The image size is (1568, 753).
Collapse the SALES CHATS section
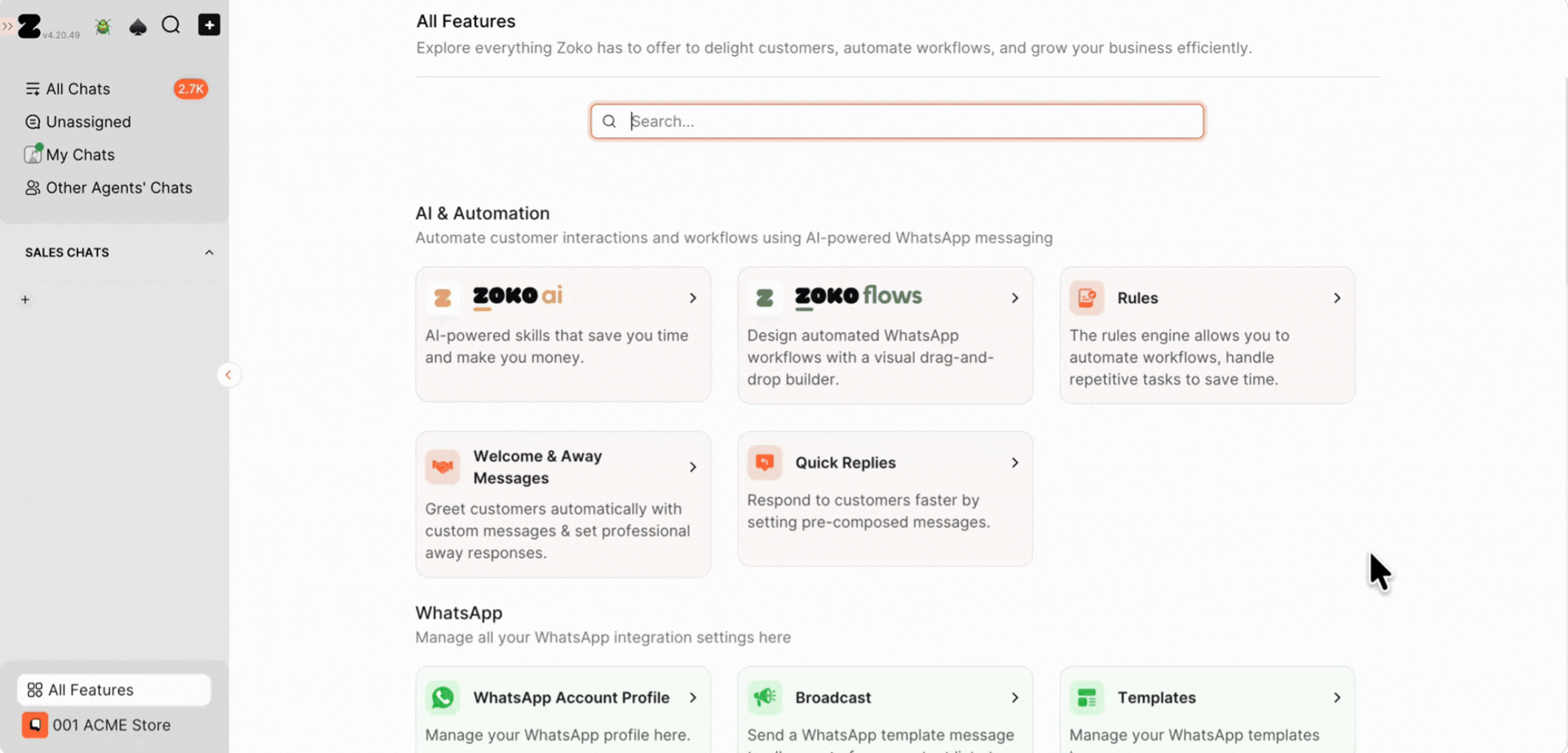pos(209,253)
